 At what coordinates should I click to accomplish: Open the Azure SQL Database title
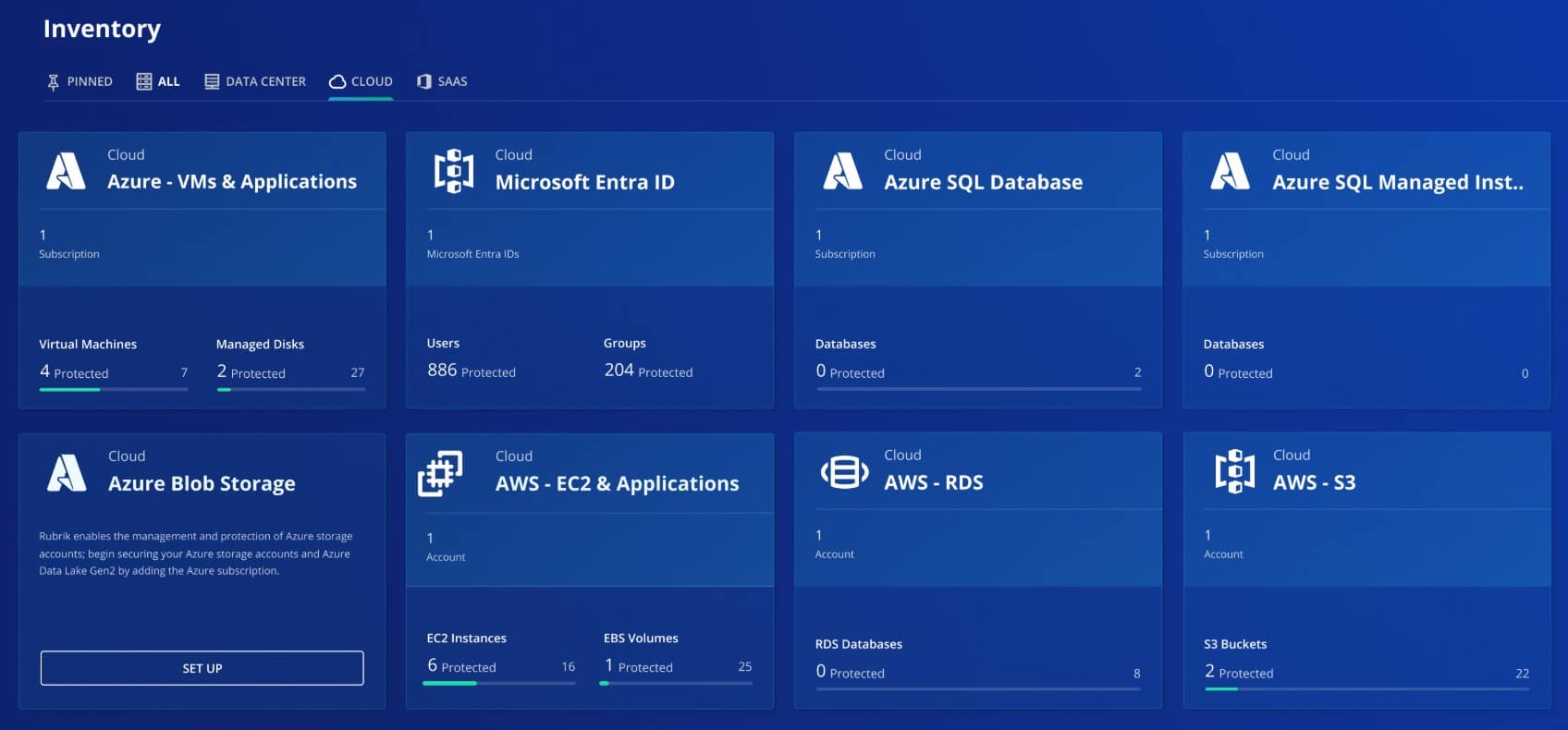984,182
